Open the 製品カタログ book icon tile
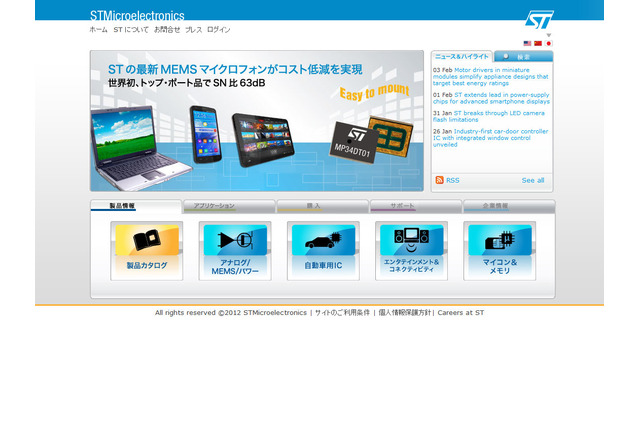 pyautogui.click(x=147, y=251)
